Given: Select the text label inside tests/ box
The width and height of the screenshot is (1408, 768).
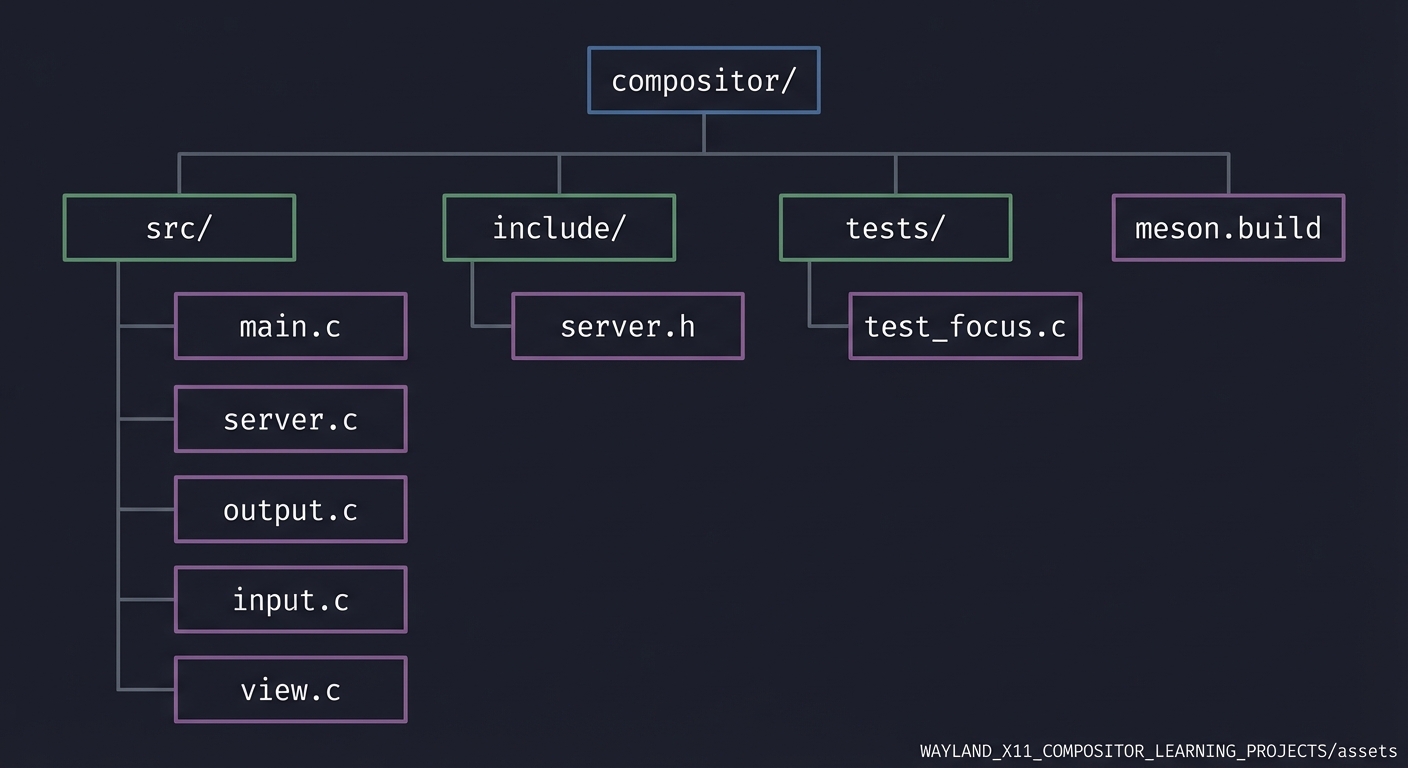Looking at the screenshot, I should click(x=894, y=228).
